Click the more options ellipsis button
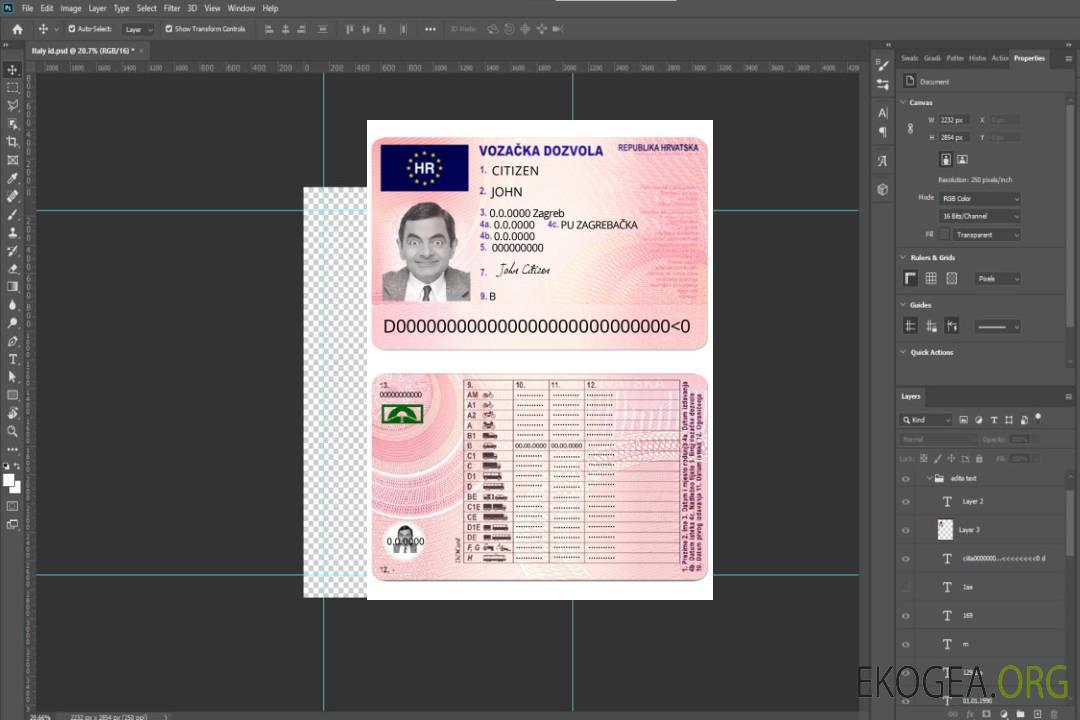 coord(430,29)
